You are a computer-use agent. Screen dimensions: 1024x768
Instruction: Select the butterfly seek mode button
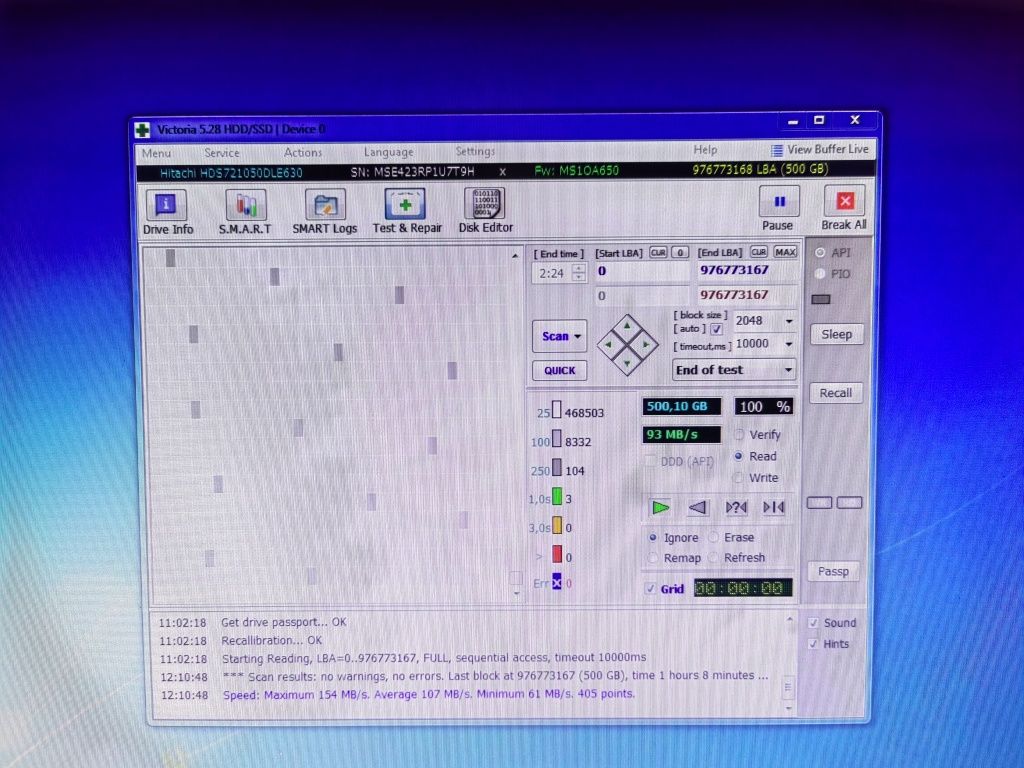(x=774, y=507)
